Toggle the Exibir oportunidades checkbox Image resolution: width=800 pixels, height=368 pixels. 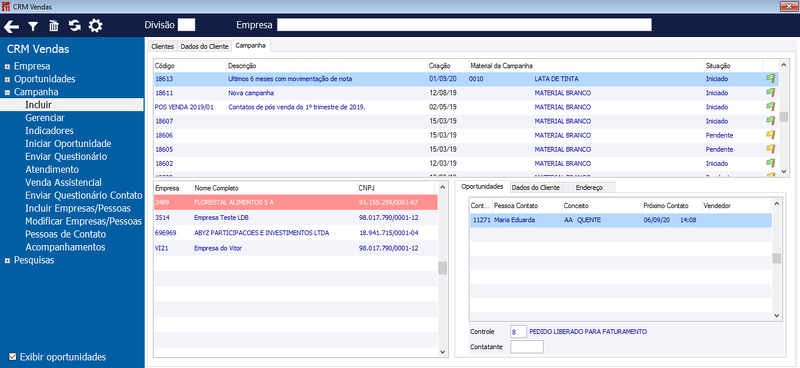13,357
